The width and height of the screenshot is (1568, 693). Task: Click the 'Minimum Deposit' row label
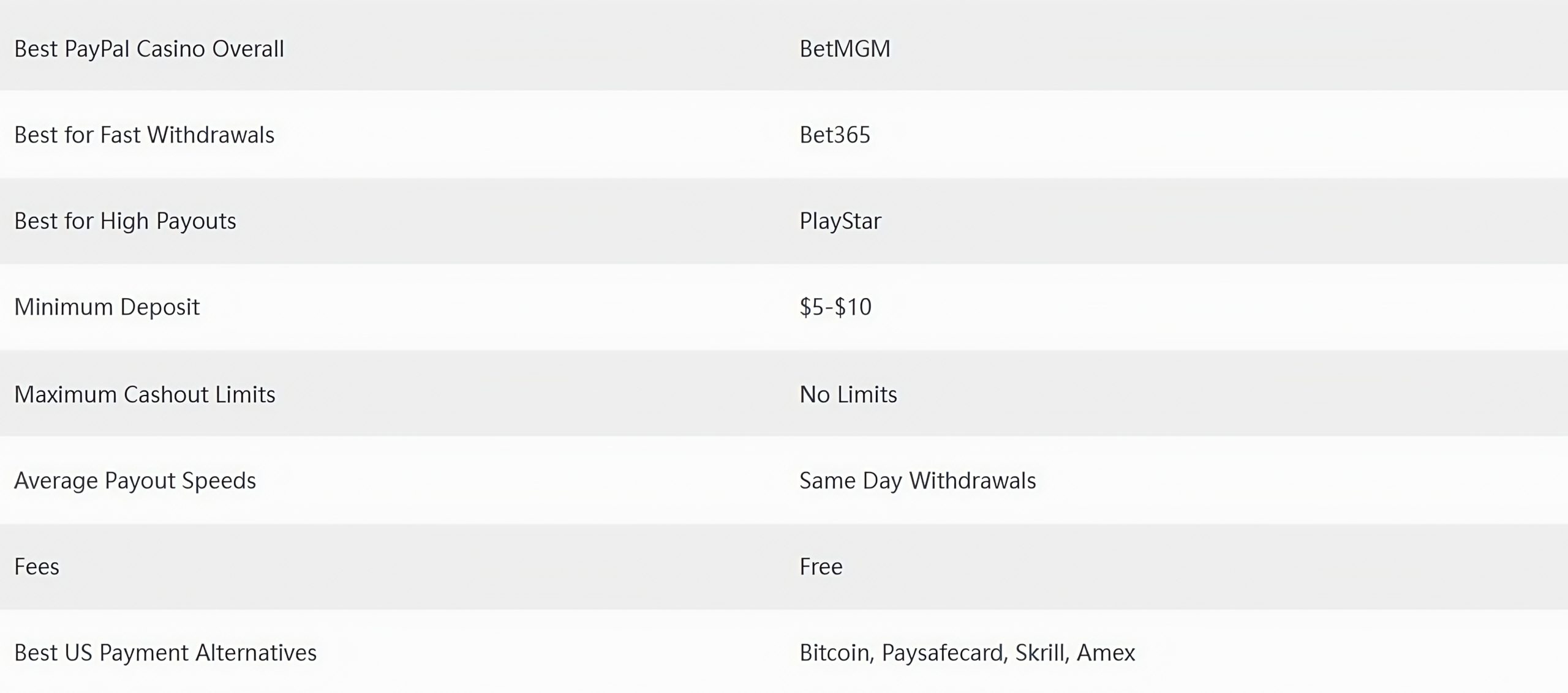(107, 307)
